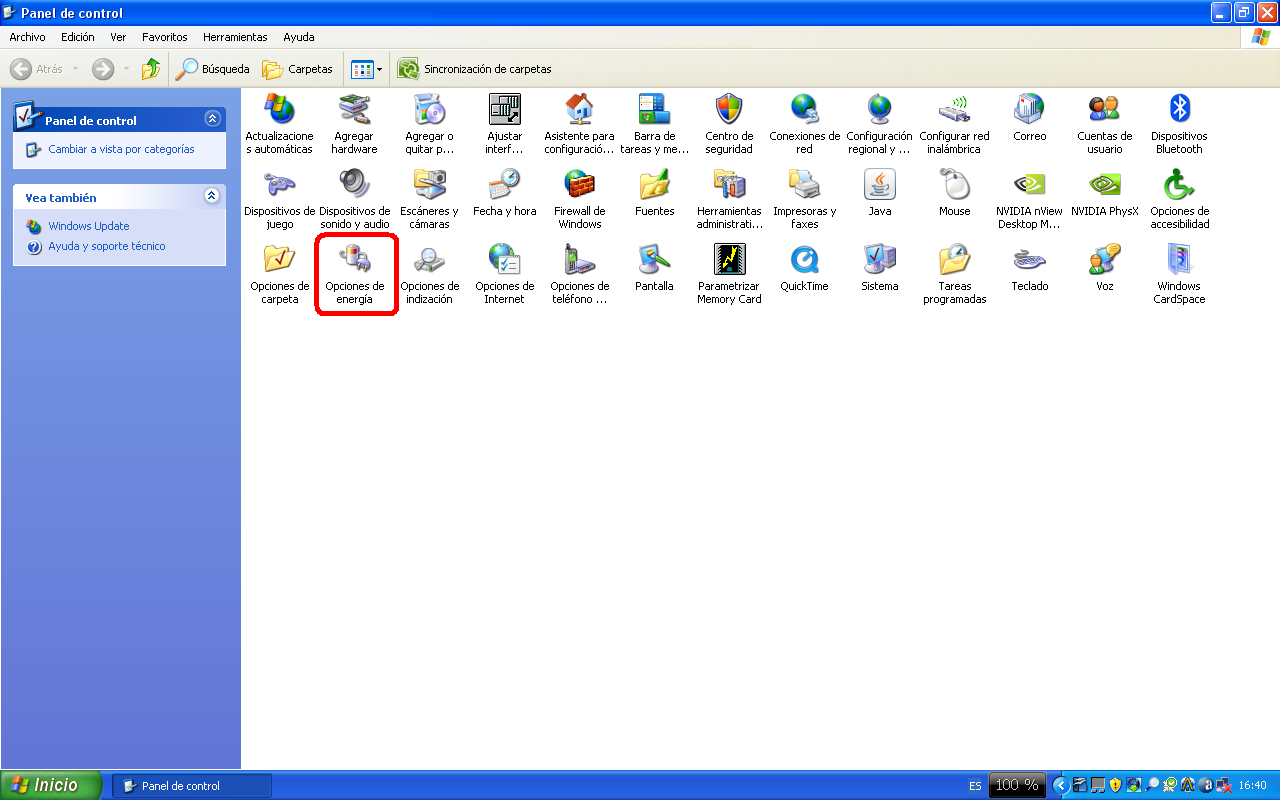The height and width of the screenshot is (800, 1280).
Task: Open Agregar o quitar programas icon
Action: click(x=430, y=124)
